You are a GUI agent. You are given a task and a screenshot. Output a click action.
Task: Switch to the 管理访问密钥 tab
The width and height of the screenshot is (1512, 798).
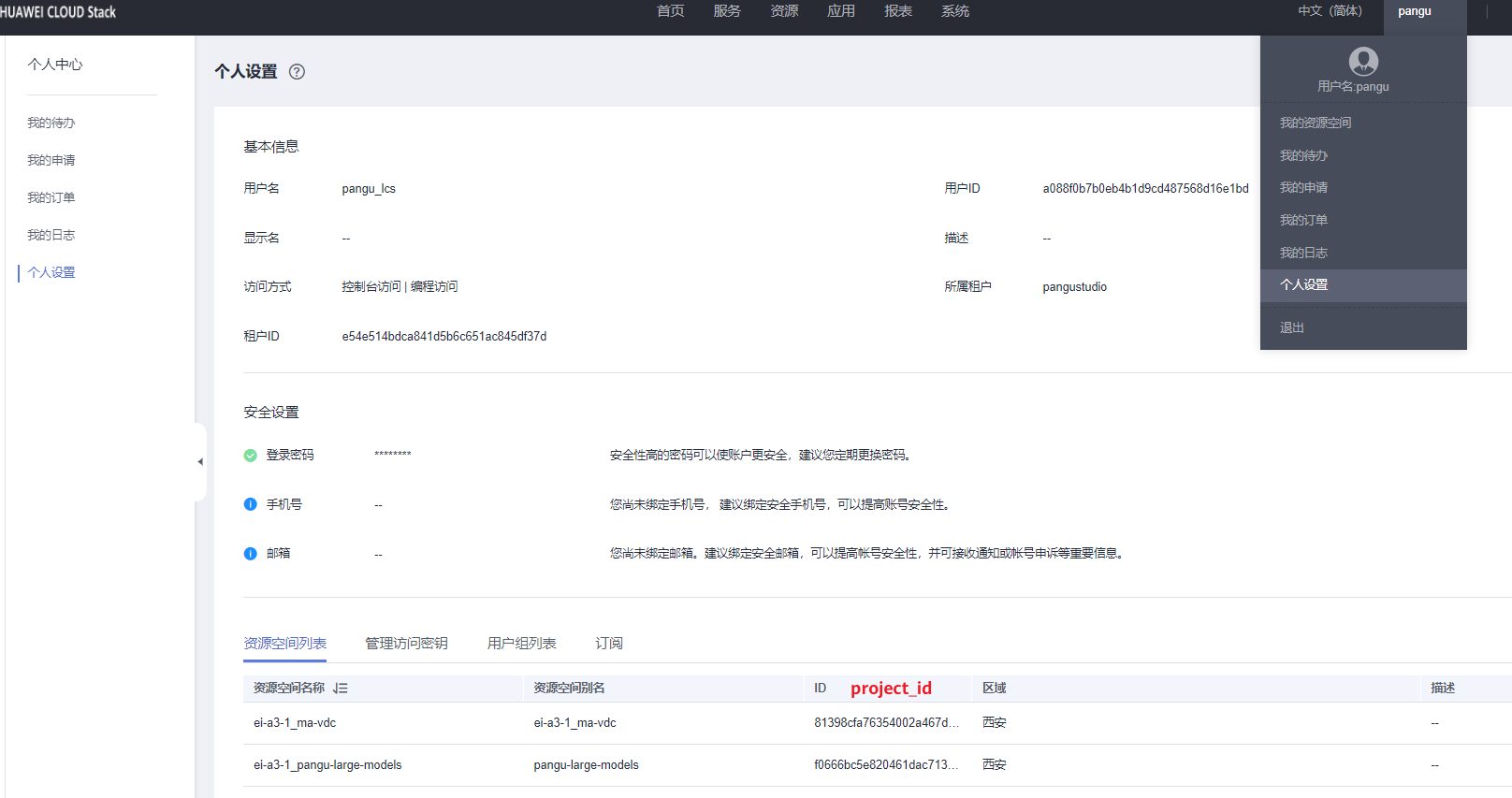[406, 644]
